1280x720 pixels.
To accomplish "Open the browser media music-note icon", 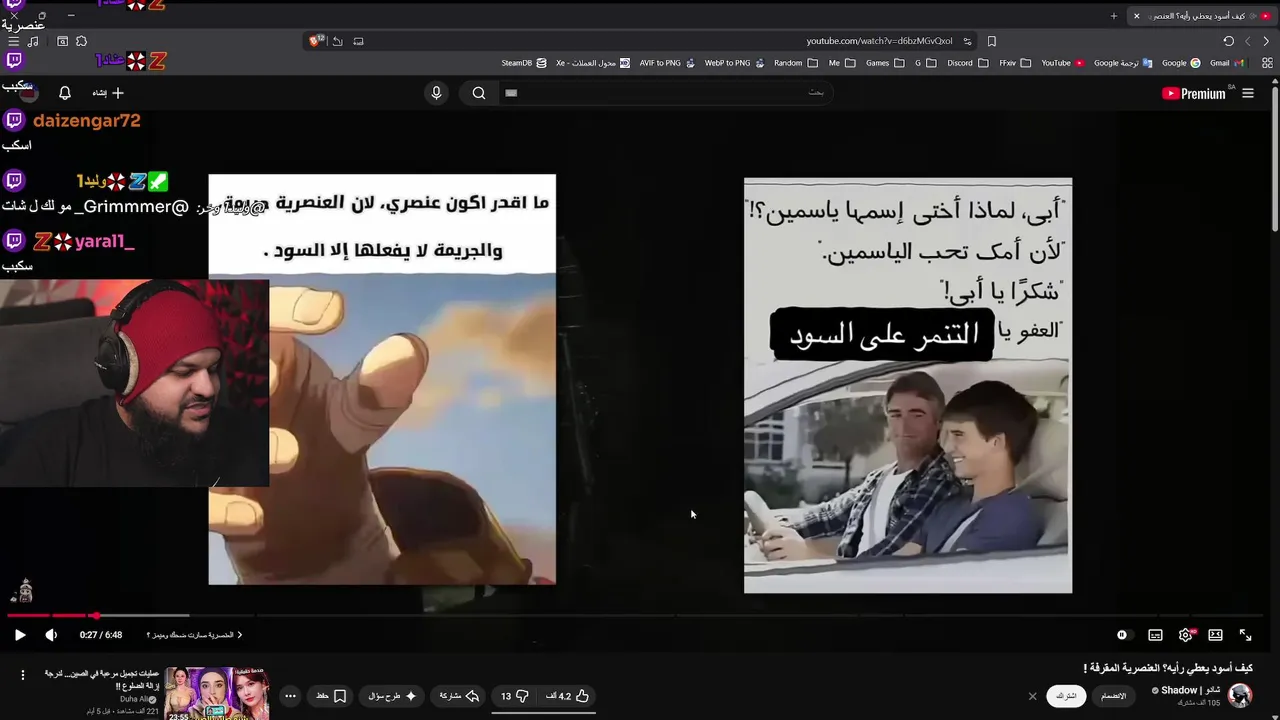I will point(34,41).
